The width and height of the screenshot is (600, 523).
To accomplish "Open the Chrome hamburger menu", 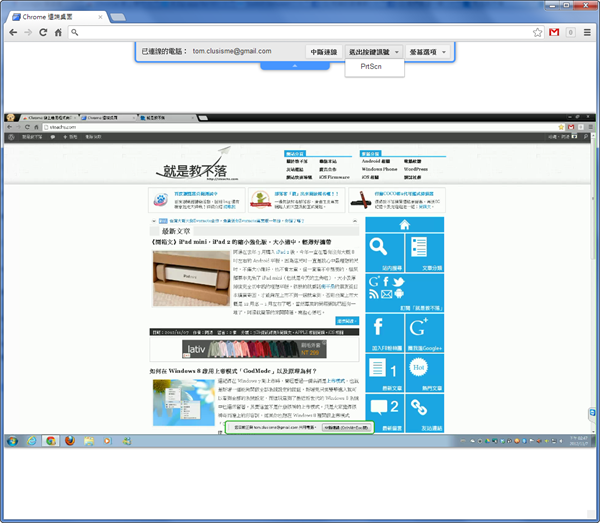I will [586, 33].
